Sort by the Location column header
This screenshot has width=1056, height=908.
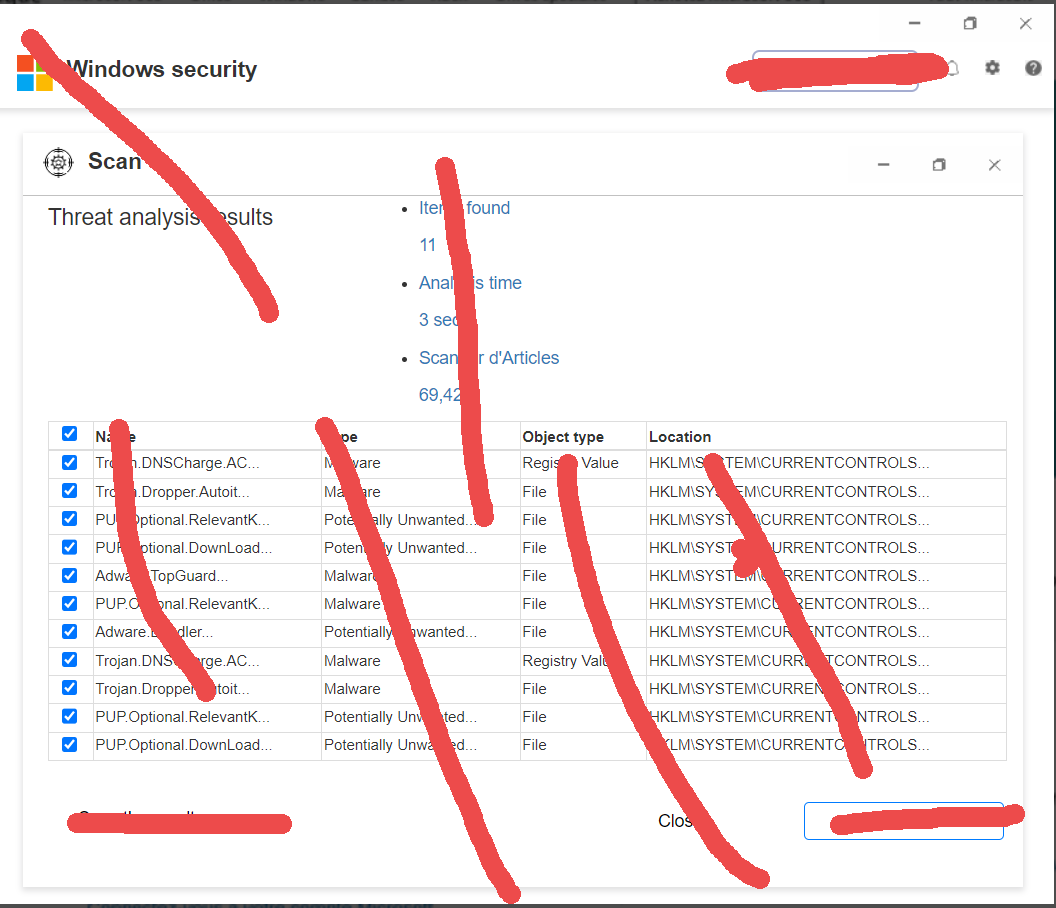point(680,436)
